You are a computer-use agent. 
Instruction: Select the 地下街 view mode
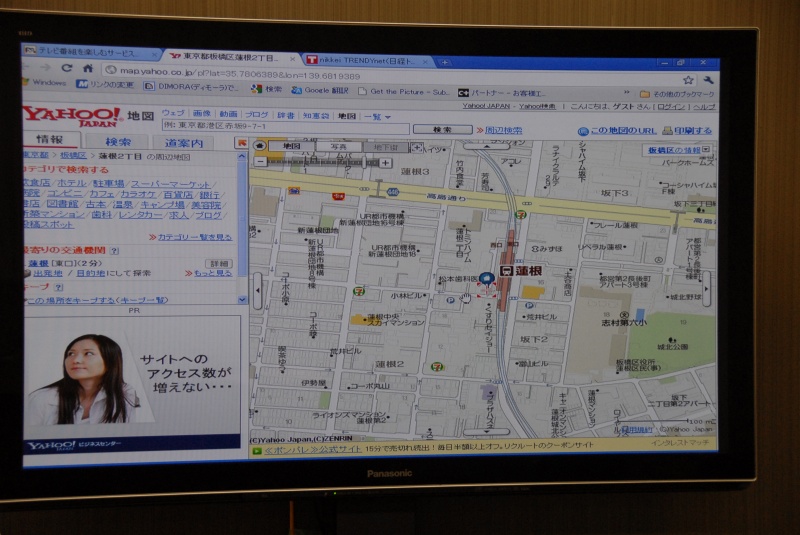pos(385,147)
